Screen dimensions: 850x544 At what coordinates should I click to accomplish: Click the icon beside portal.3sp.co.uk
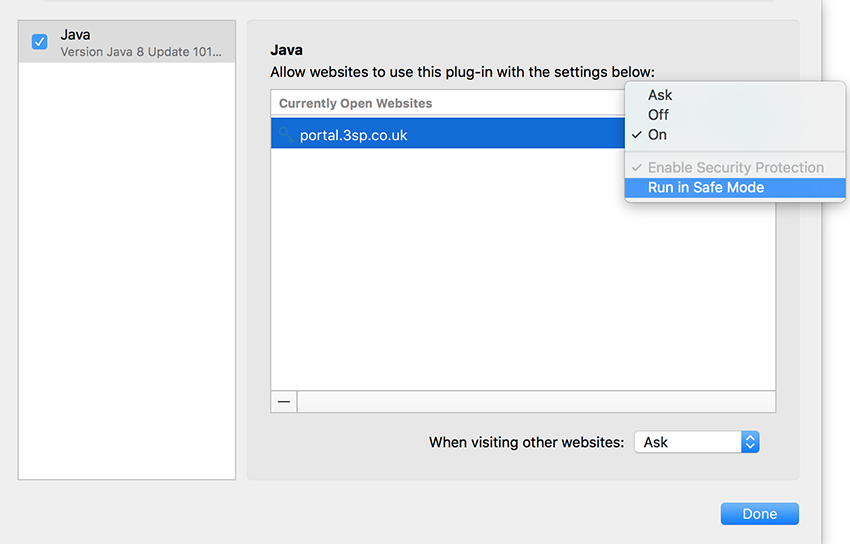(286, 134)
